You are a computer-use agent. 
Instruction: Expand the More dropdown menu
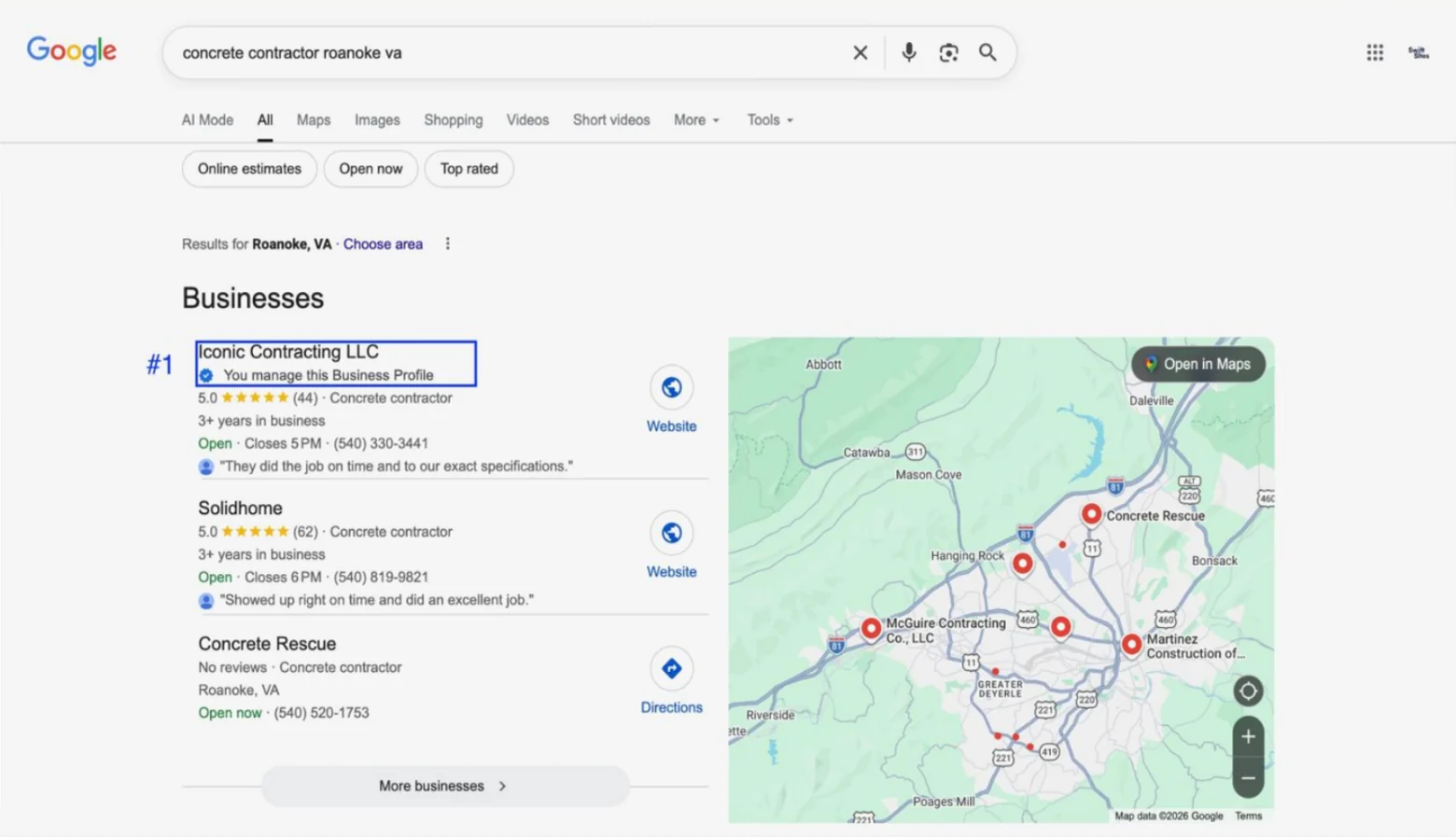click(x=696, y=120)
